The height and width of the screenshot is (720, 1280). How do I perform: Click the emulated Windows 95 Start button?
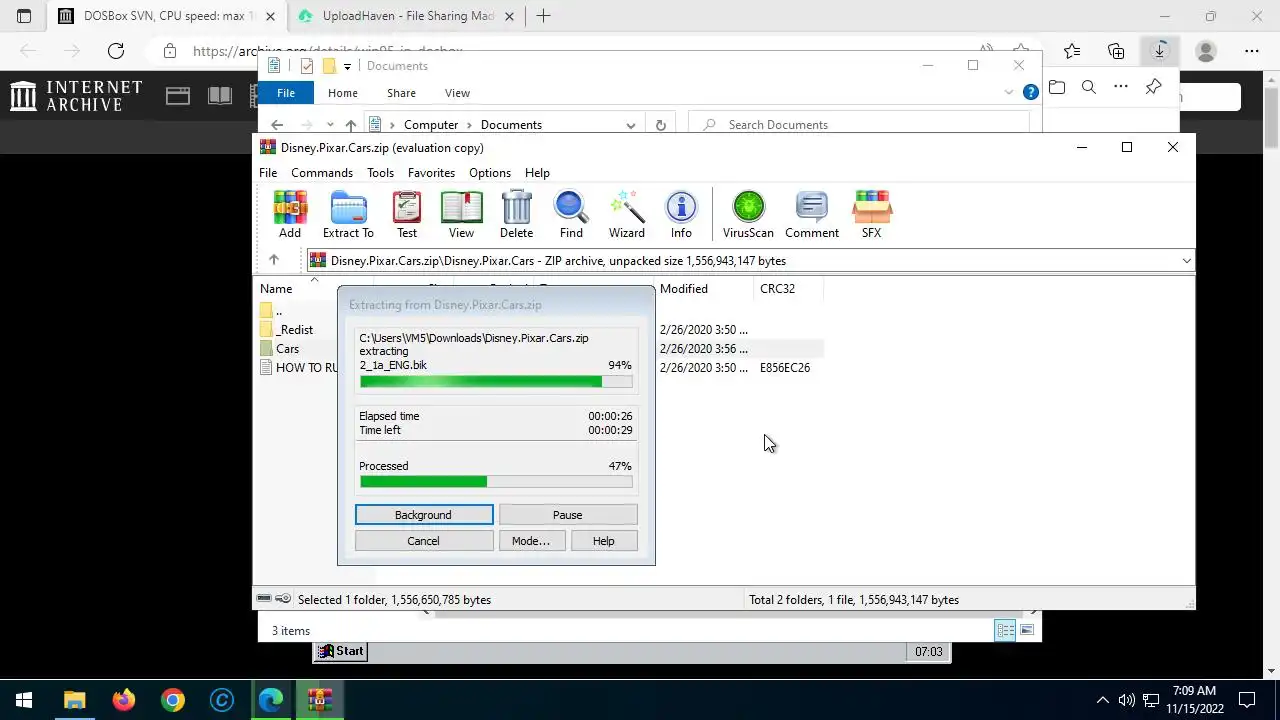click(x=341, y=651)
